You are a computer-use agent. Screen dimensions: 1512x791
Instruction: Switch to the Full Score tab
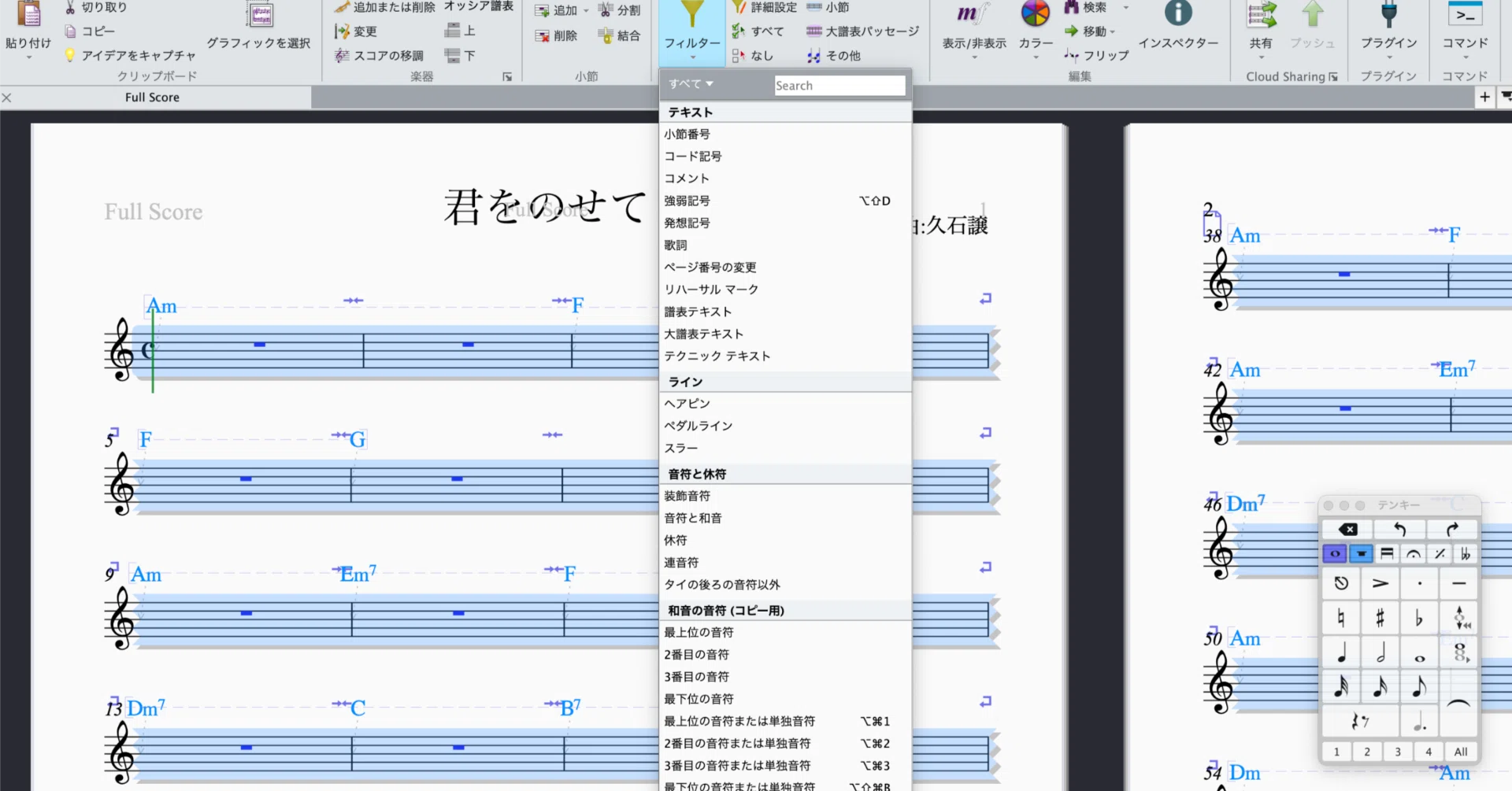pyautogui.click(x=152, y=98)
